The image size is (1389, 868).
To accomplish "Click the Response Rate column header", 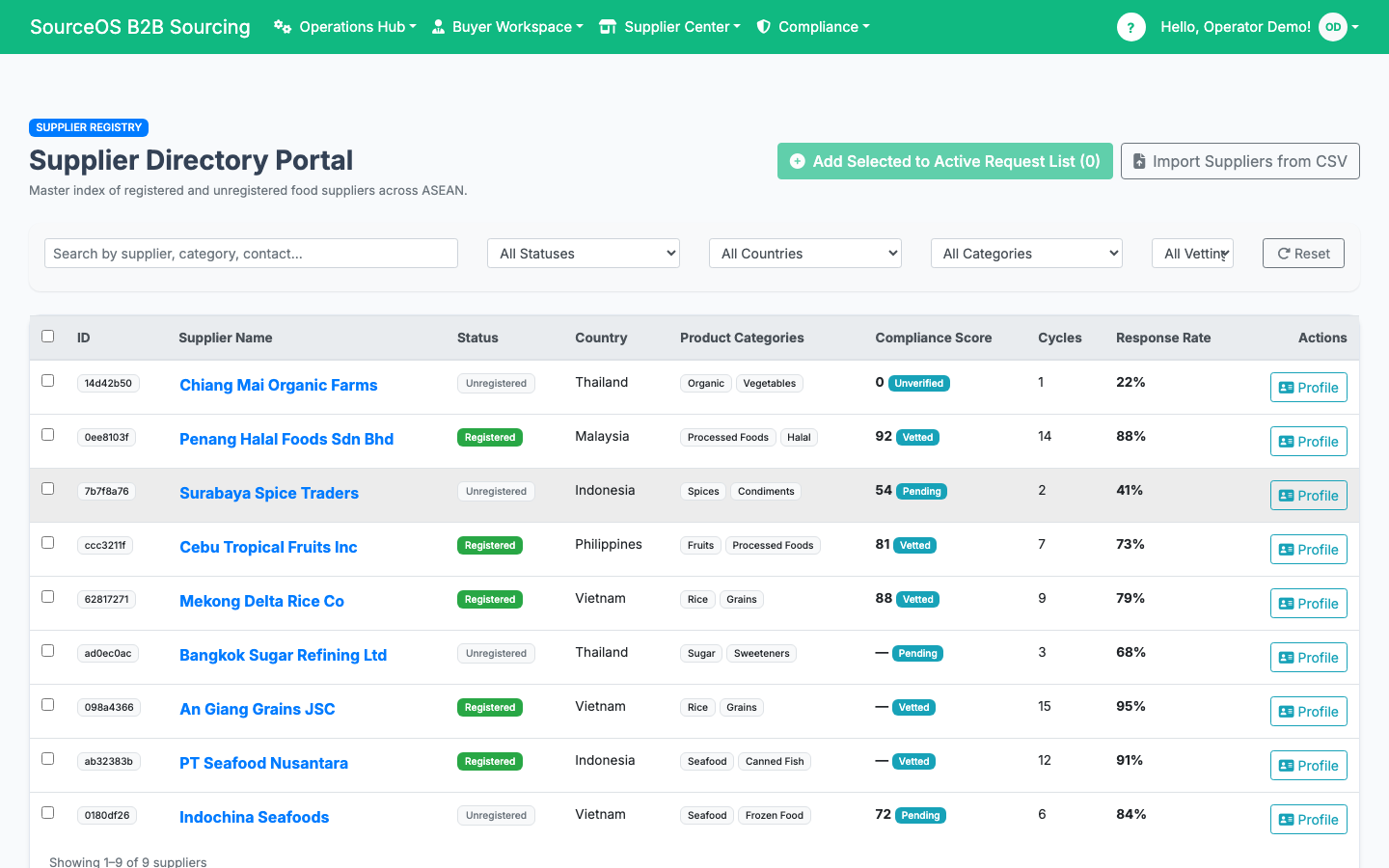I will (x=1163, y=338).
